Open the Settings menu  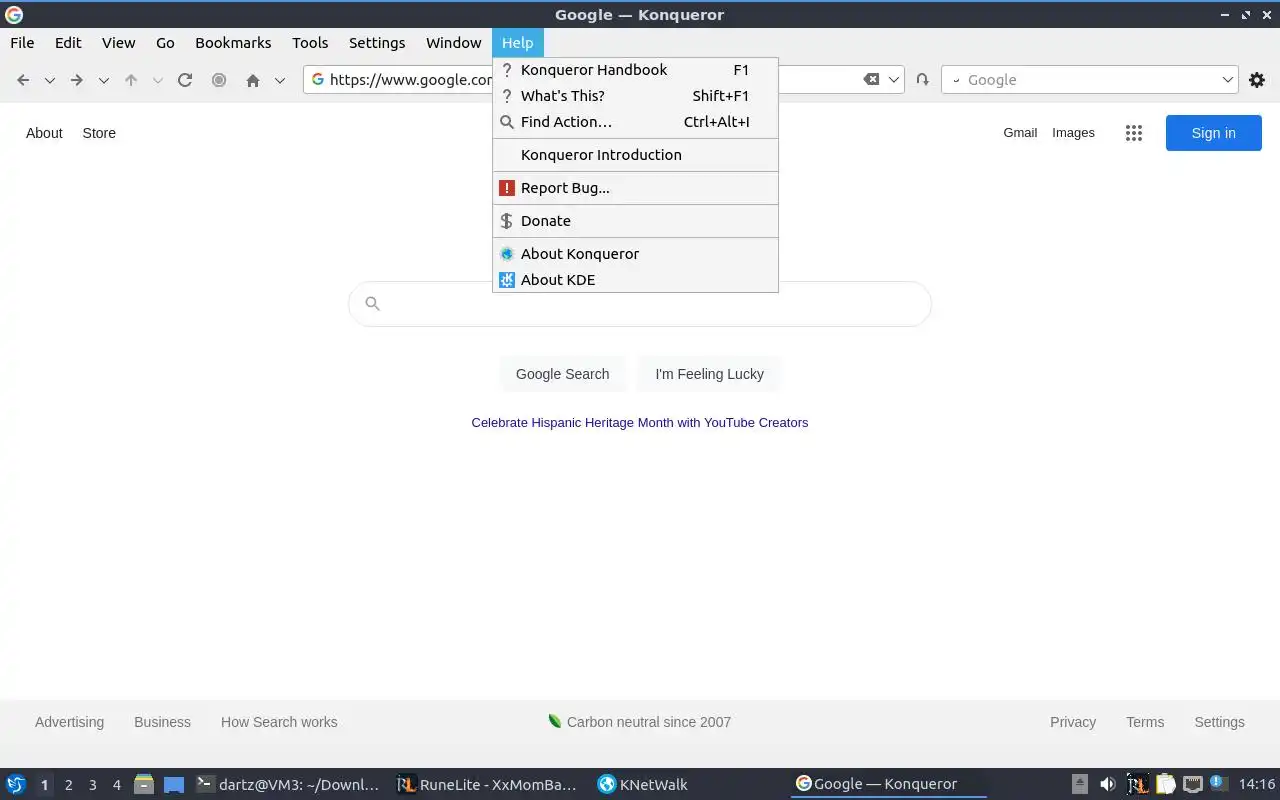[377, 43]
